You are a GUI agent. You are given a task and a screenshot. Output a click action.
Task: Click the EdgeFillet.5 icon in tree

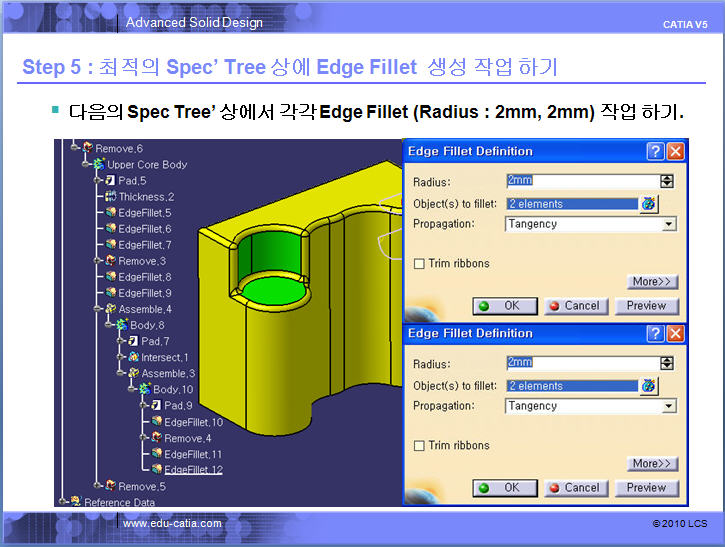111,212
